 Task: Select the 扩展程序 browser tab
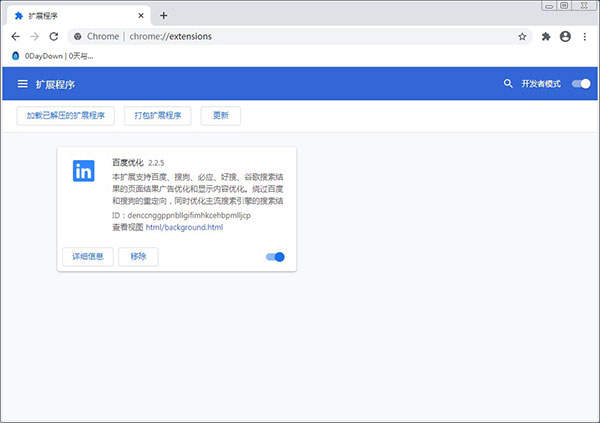click(x=78, y=16)
